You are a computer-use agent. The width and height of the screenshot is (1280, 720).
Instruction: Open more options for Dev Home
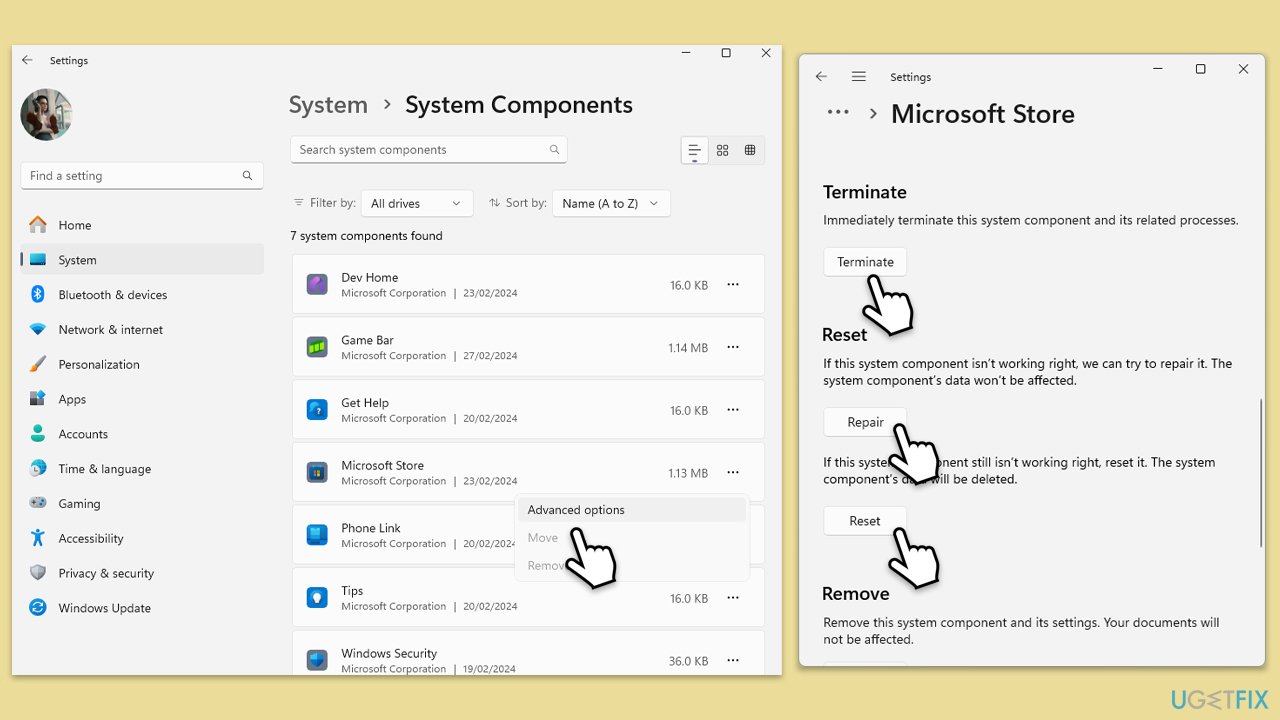[x=733, y=285]
